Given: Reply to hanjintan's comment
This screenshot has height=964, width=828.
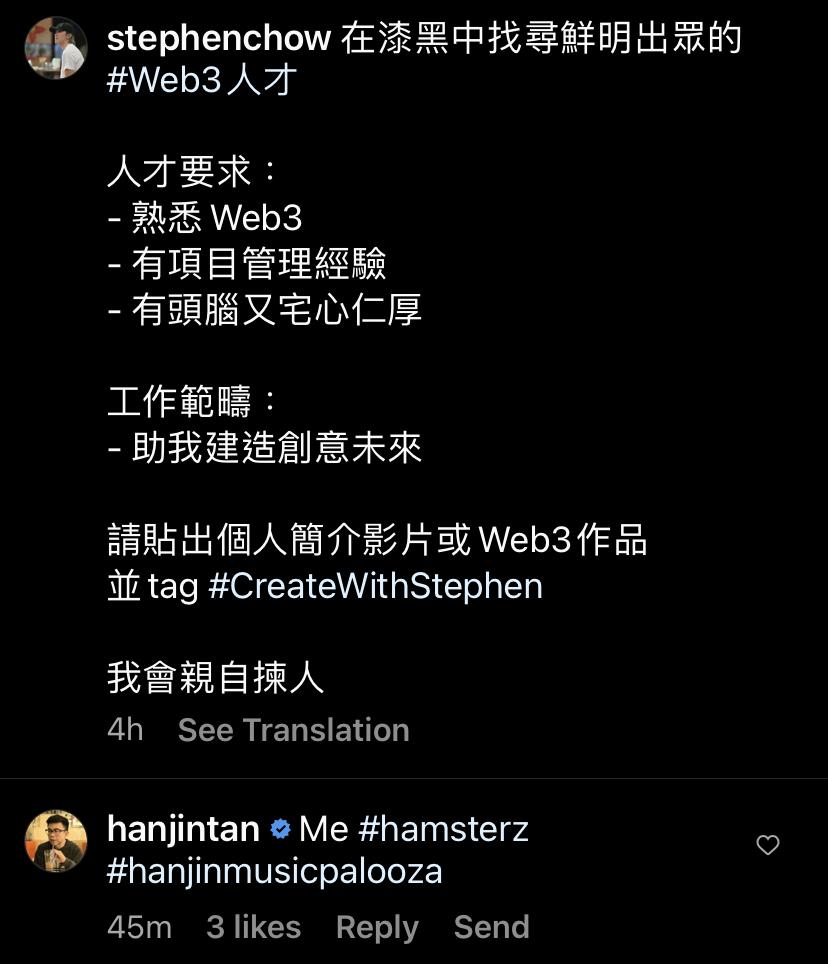Looking at the screenshot, I should click(377, 928).
